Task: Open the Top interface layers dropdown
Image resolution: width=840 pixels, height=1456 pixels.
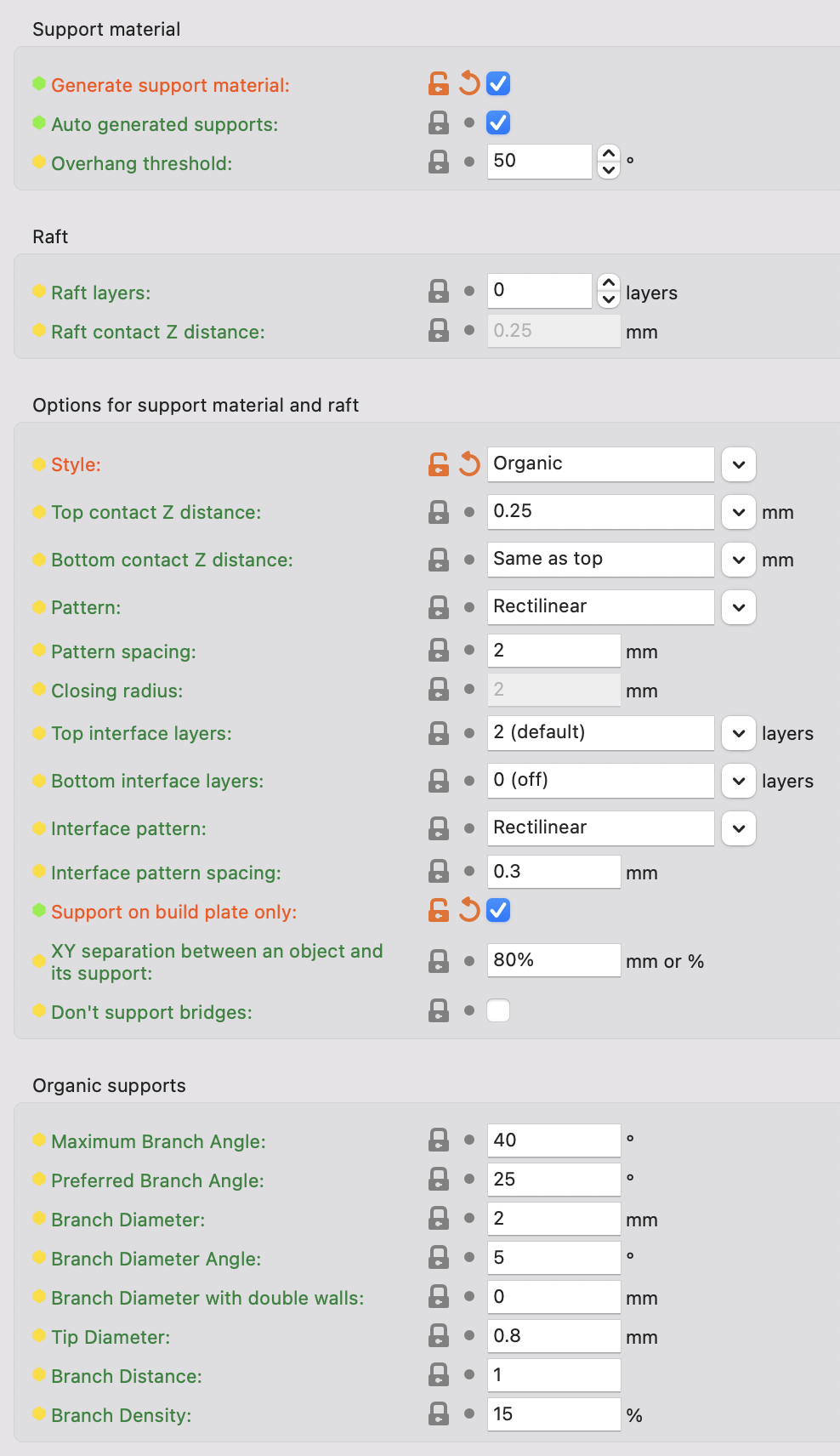Action: 738,733
